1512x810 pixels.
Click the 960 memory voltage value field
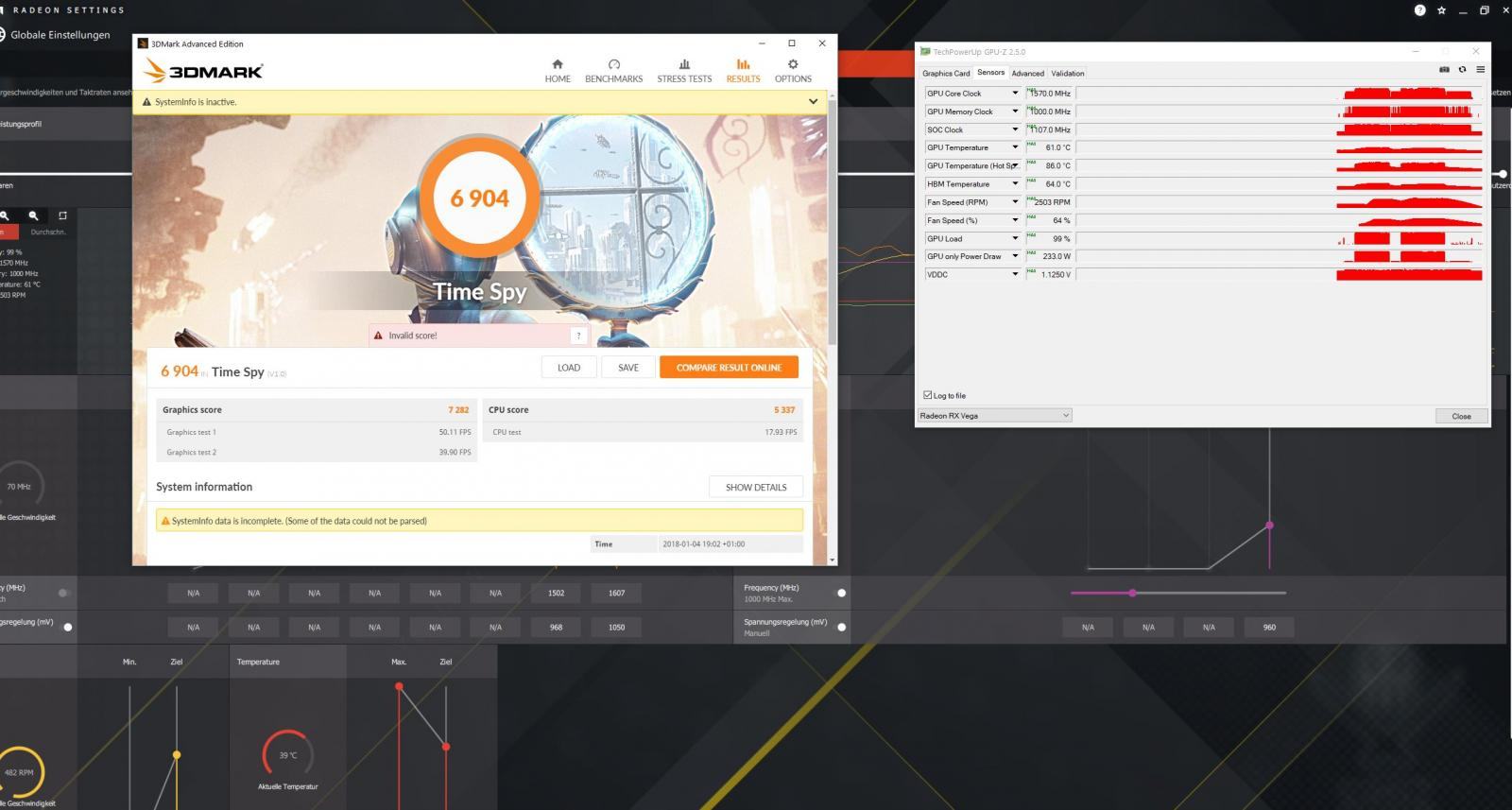click(1269, 627)
